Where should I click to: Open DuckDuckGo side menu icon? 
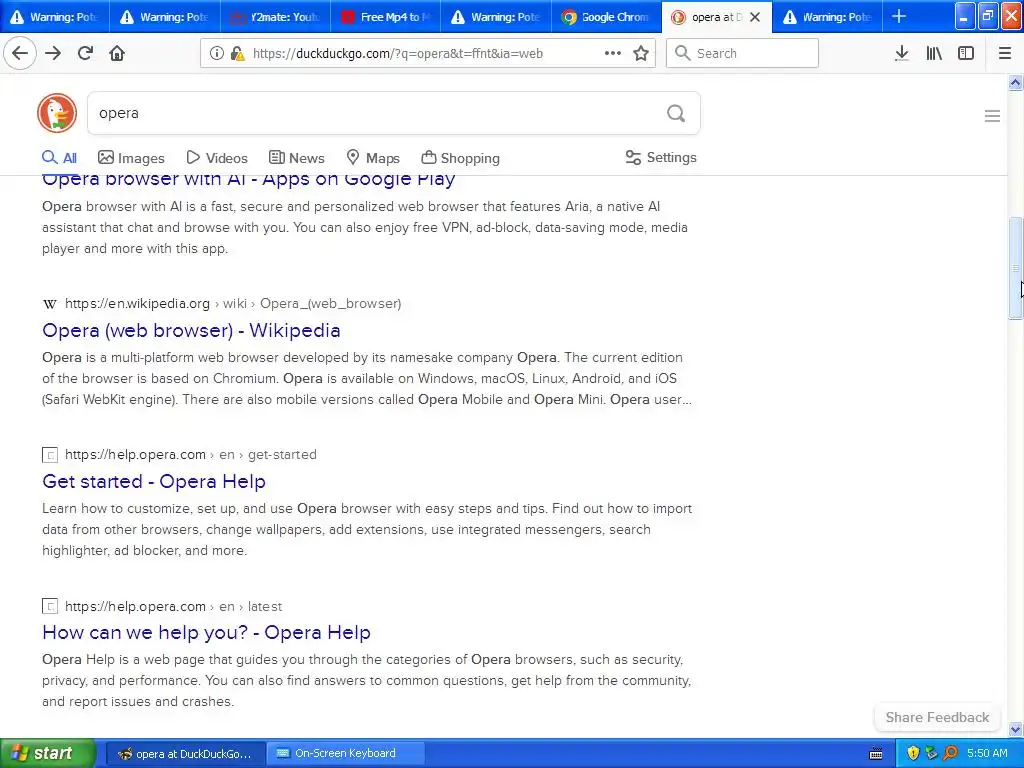(992, 116)
